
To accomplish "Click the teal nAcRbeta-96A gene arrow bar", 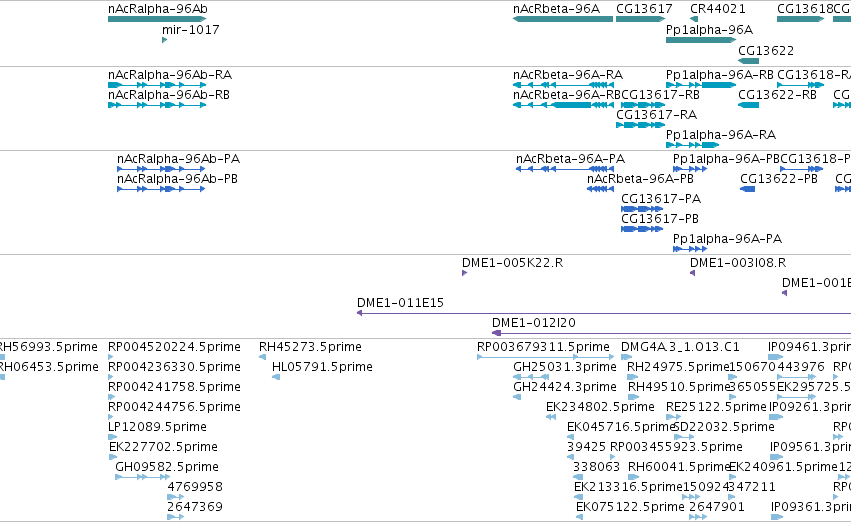I will coord(563,19).
